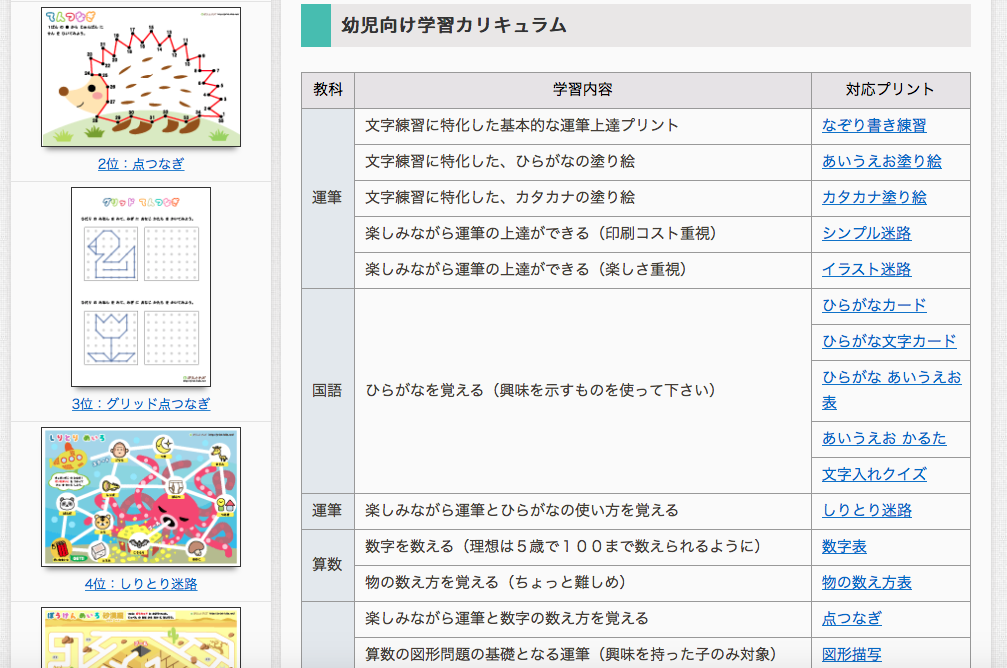Open the なぞり書き練習 print link

tap(873, 126)
